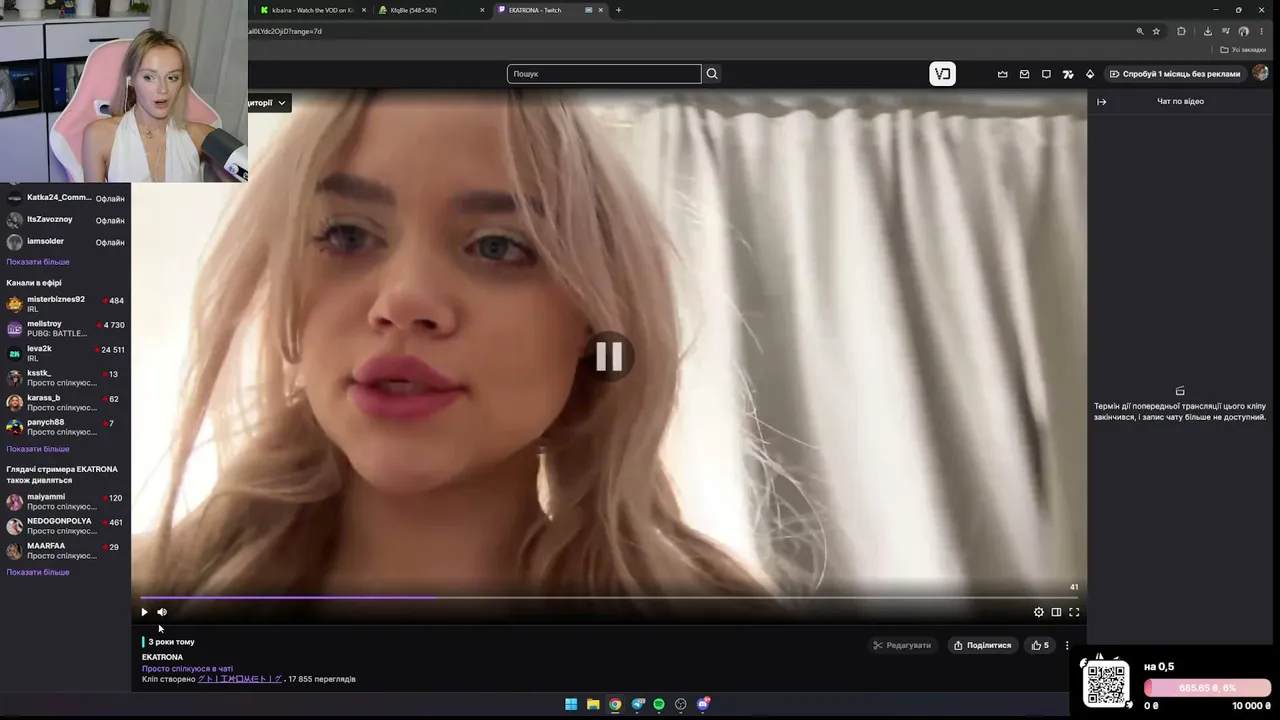Screen dimensions: 1280x720
Task: Expand the аудиторії dropdown above the video
Action: pos(268,103)
